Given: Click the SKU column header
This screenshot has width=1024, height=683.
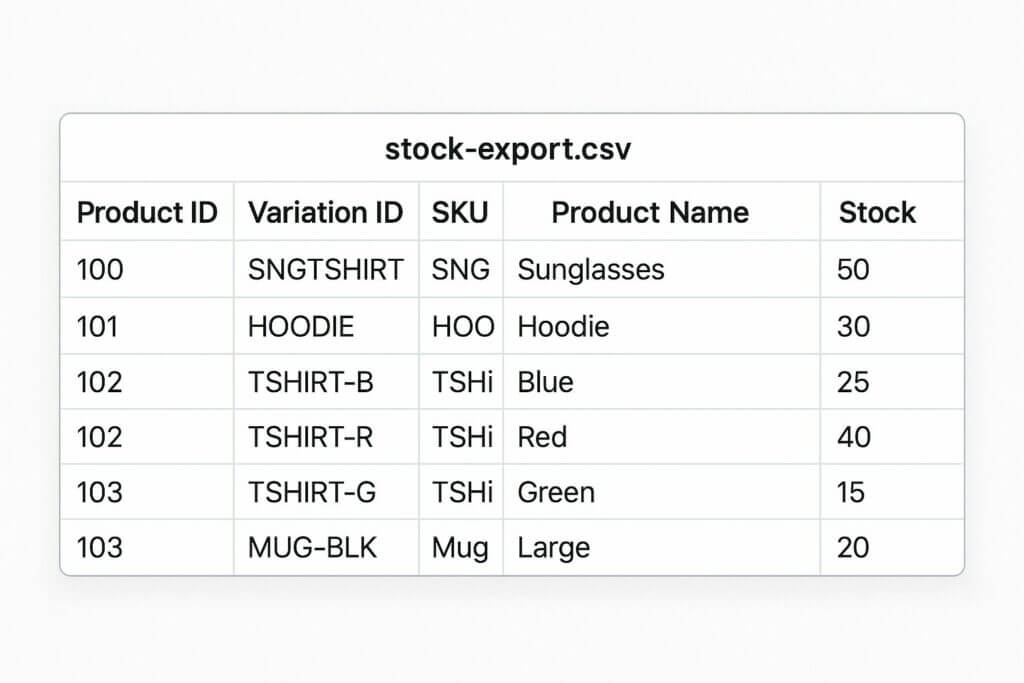Looking at the screenshot, I should tap(460, 212).
